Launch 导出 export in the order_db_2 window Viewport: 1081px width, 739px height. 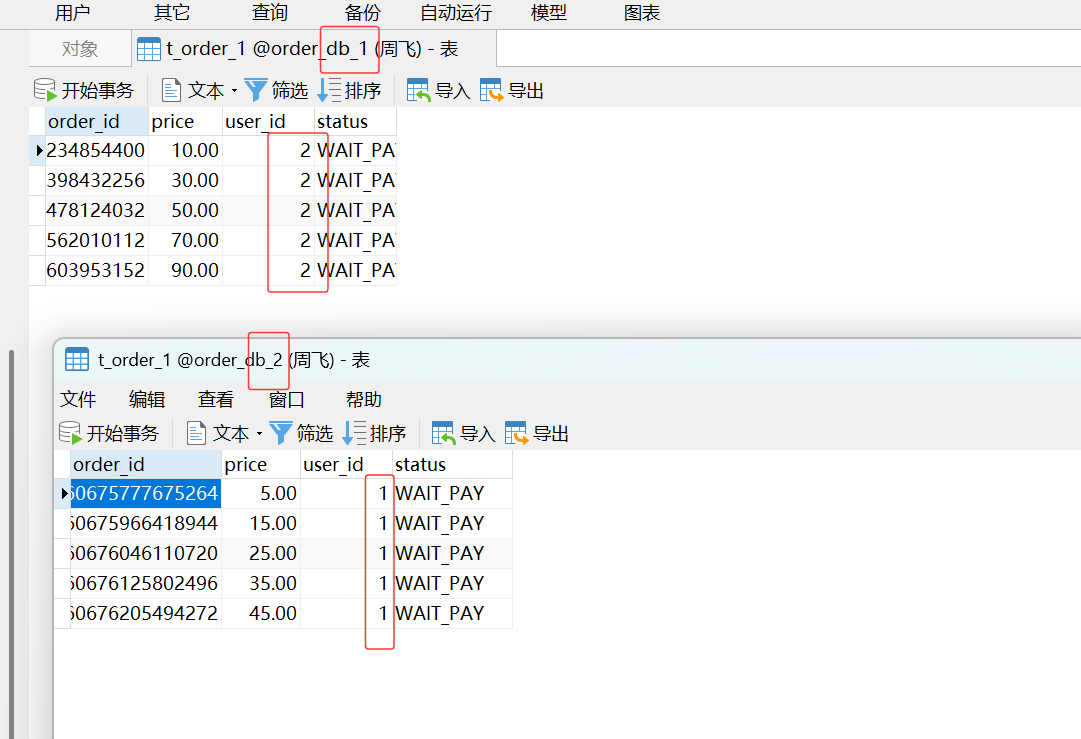tap(537, 433)
